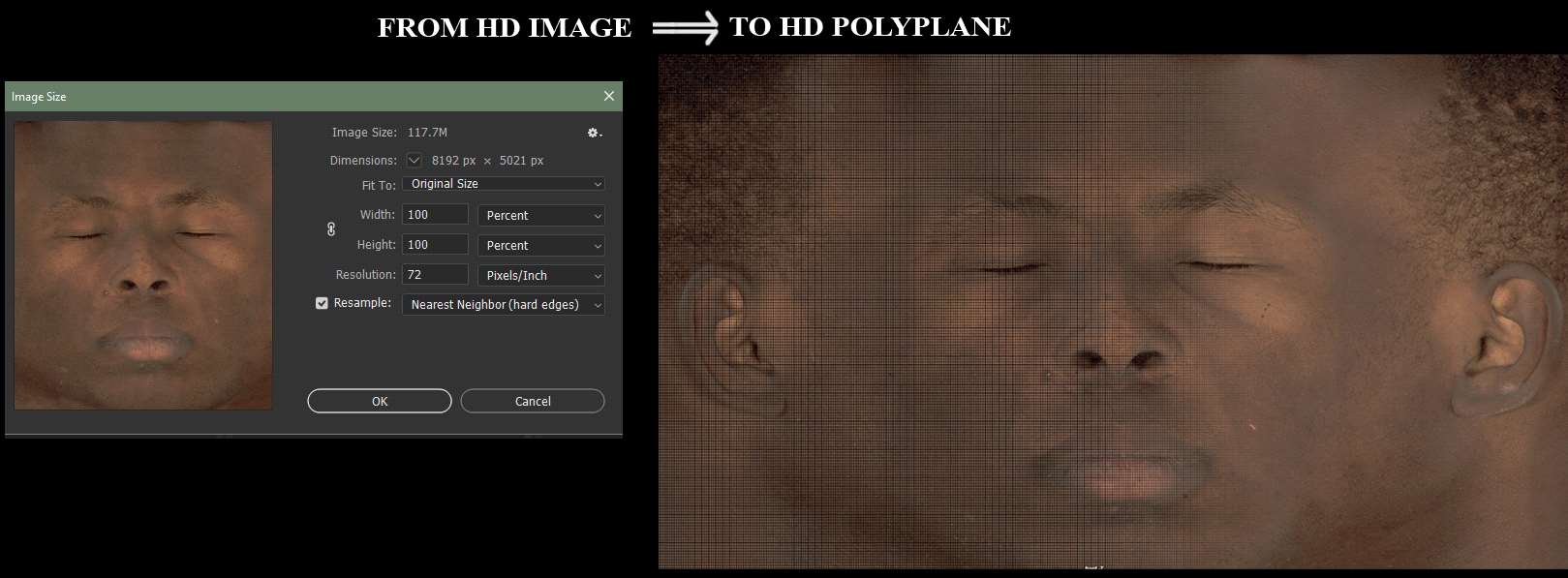Viewport: 1568px width, 578px height.
Task: Disable the Resample checkbox
Action: click(x=322, y=303)
